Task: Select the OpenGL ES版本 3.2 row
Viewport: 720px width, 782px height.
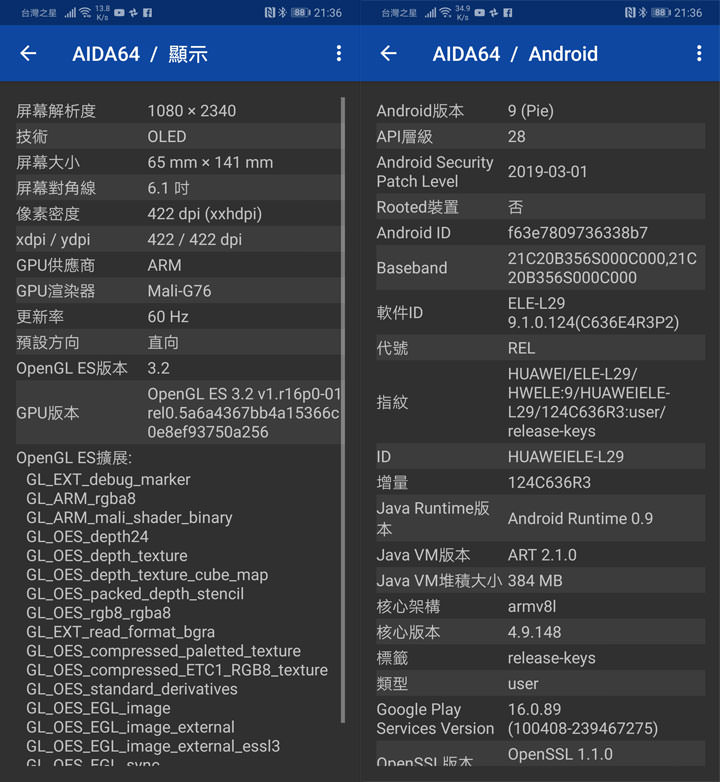Action: click(x=178, y=368)
